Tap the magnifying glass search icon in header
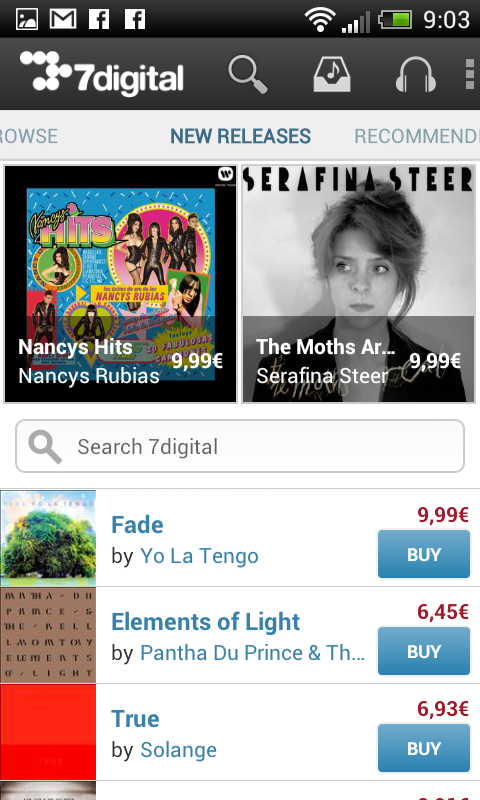 (248, 74)
